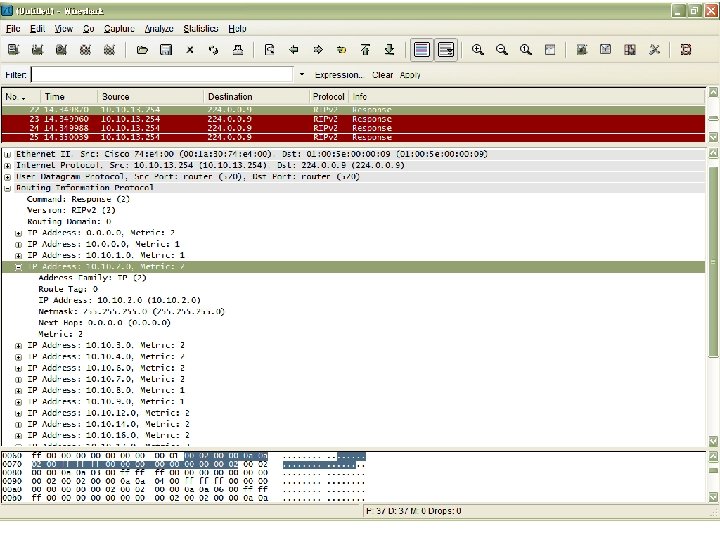Image resolution: width=720 pixels, height=540 pixels.
Task: Go forward in packet history arrow
Action: (318, 50)
